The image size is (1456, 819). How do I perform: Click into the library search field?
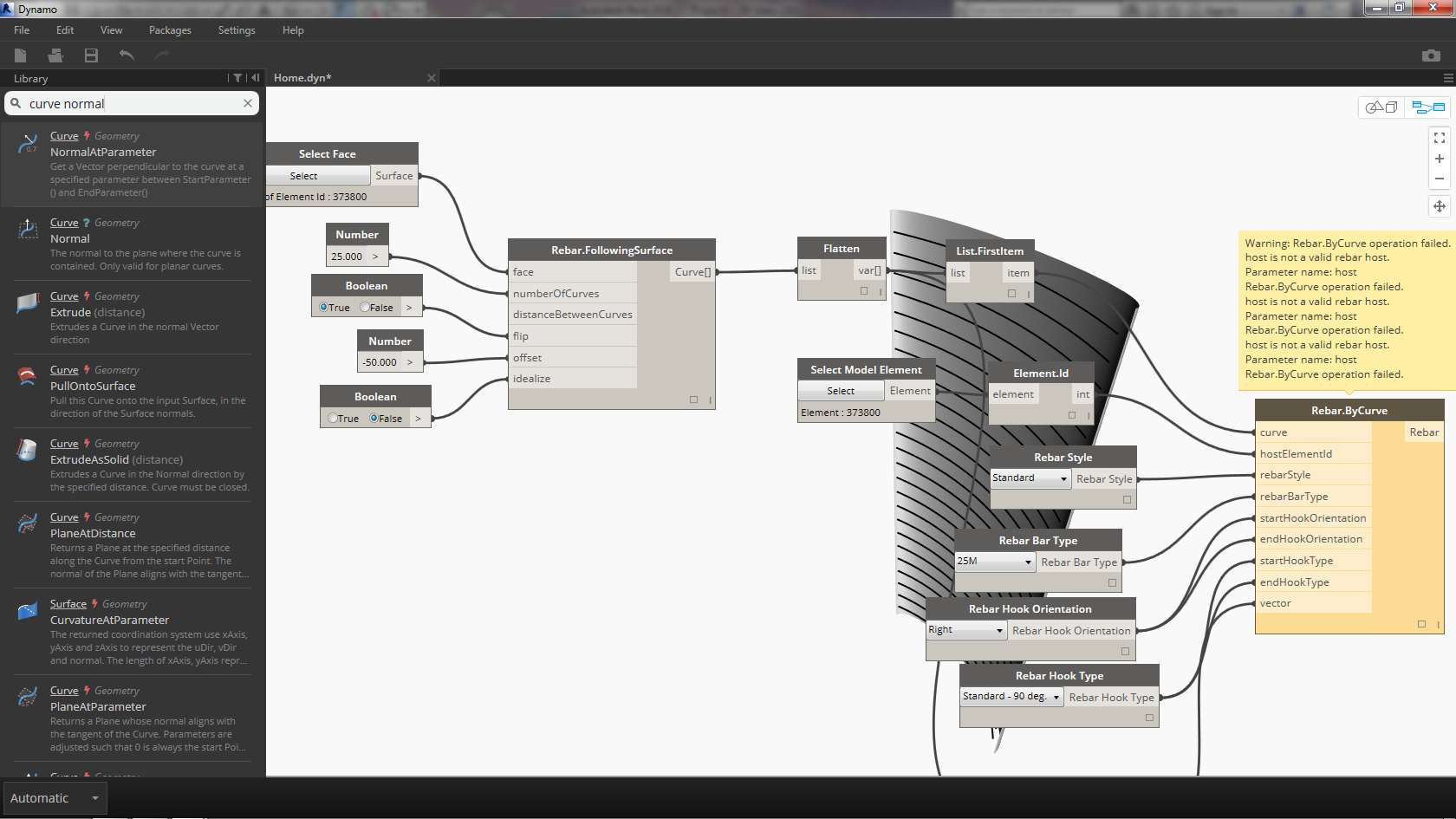point(132,103)
